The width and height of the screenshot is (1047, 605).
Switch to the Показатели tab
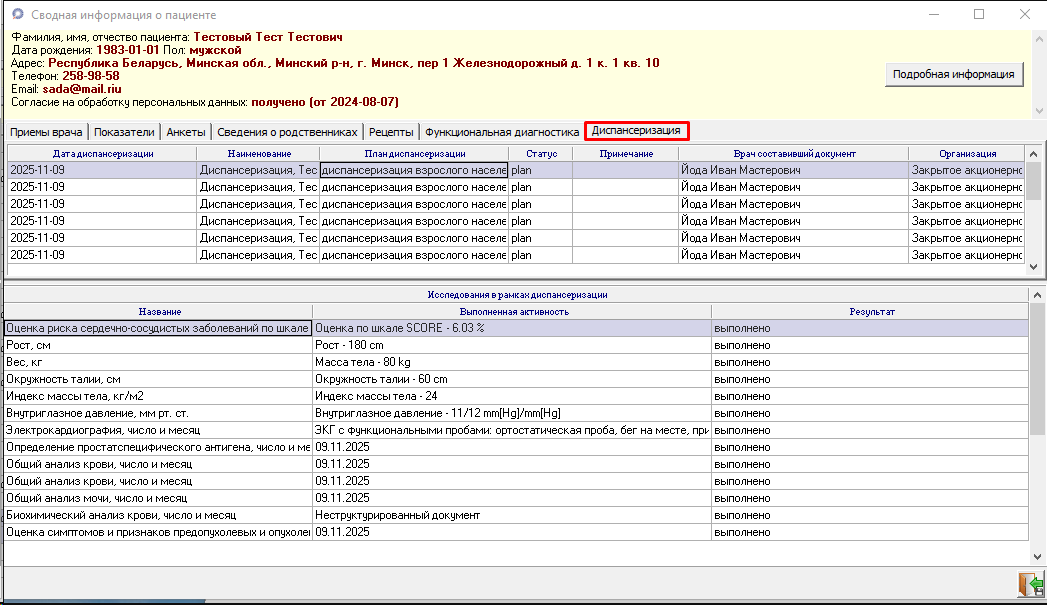(124, 132)
